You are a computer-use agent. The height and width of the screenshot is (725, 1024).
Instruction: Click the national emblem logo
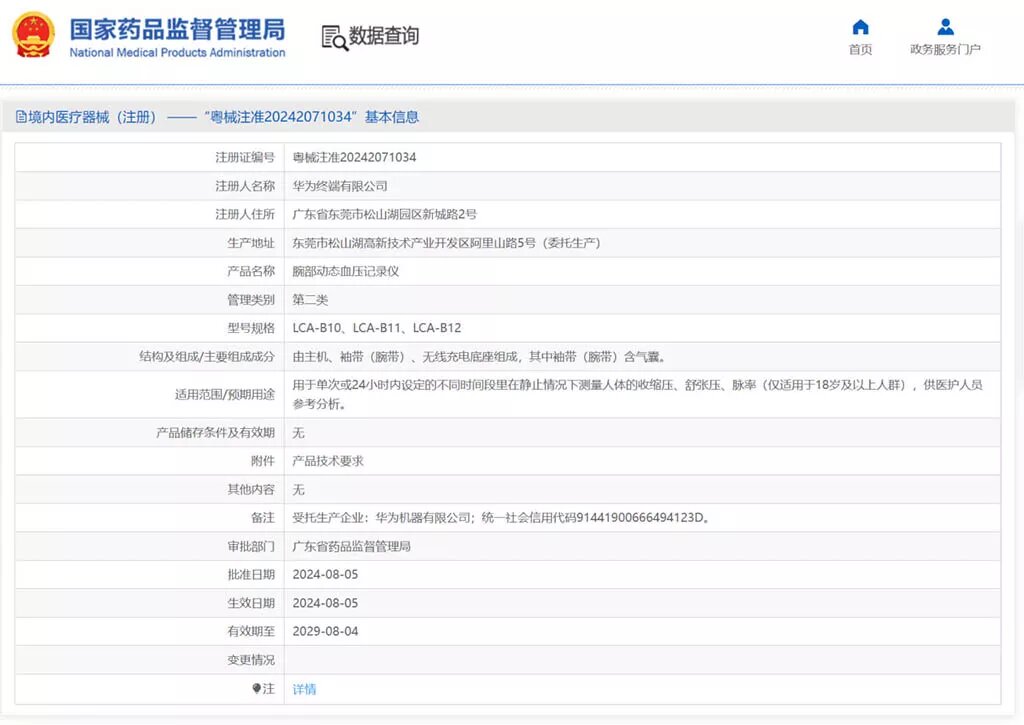(x=33, y=35)
